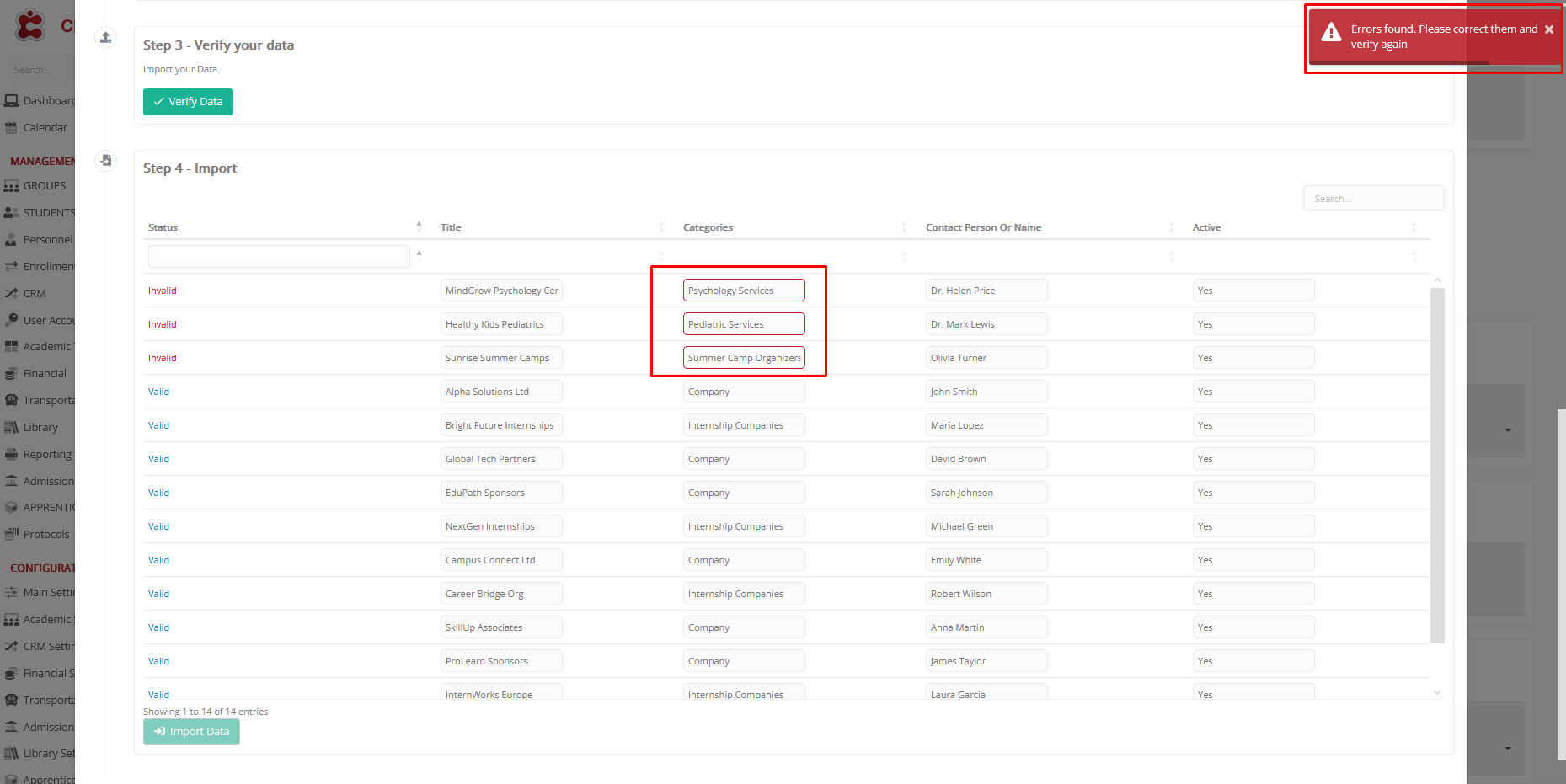Sort table by Active column arrows
This screenshot has height=784, width=1566.
(1414, 227)
